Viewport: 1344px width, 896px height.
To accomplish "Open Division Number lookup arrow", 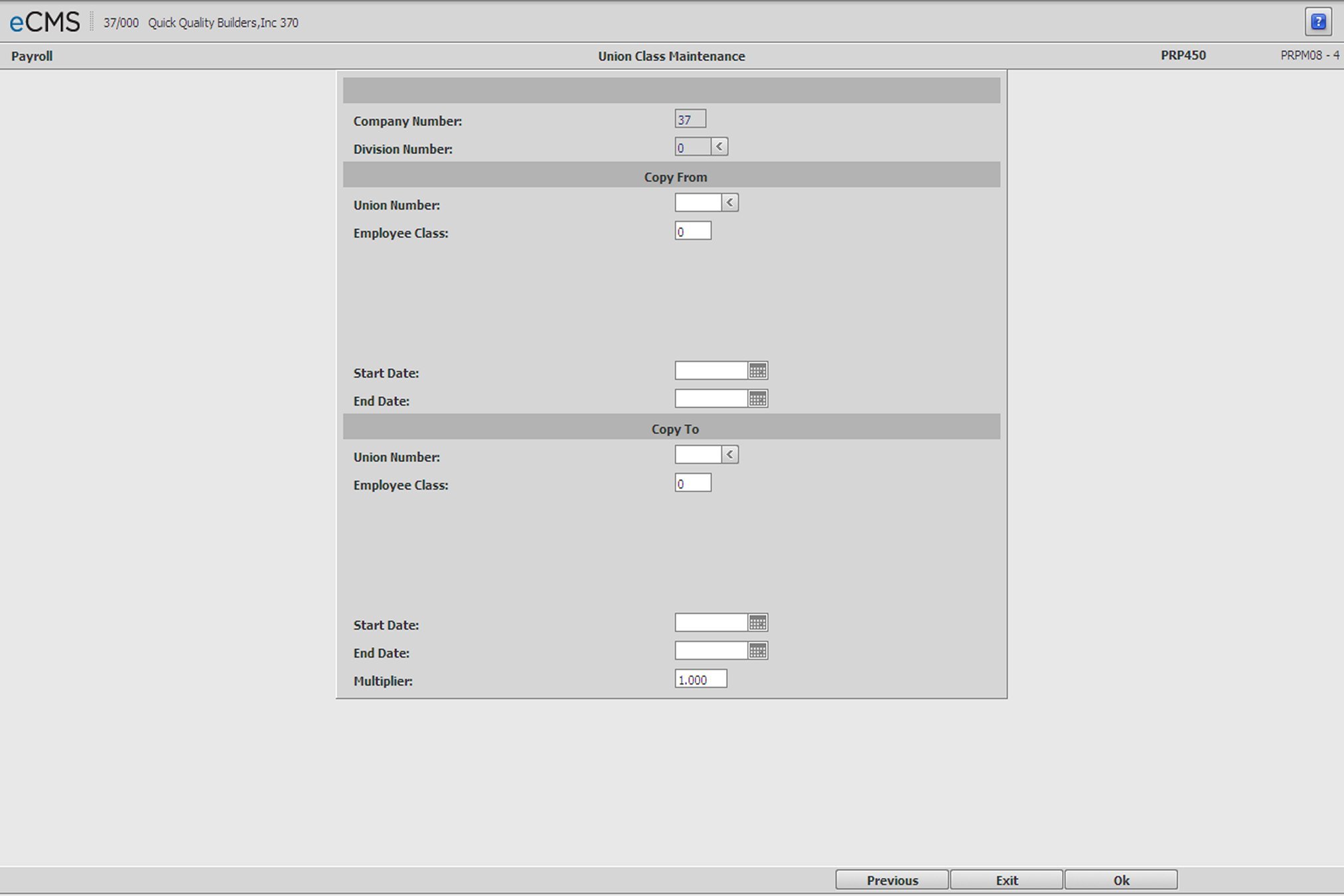I will pyautogui.click(x=719, y=147).
